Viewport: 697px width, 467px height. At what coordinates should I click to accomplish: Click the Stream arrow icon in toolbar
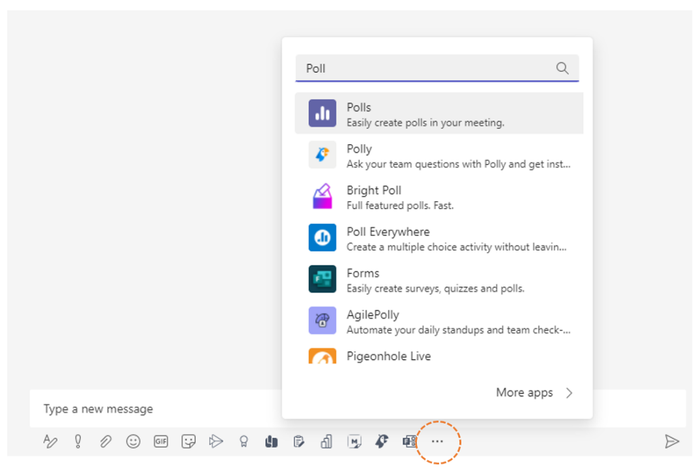click(216, 441)
